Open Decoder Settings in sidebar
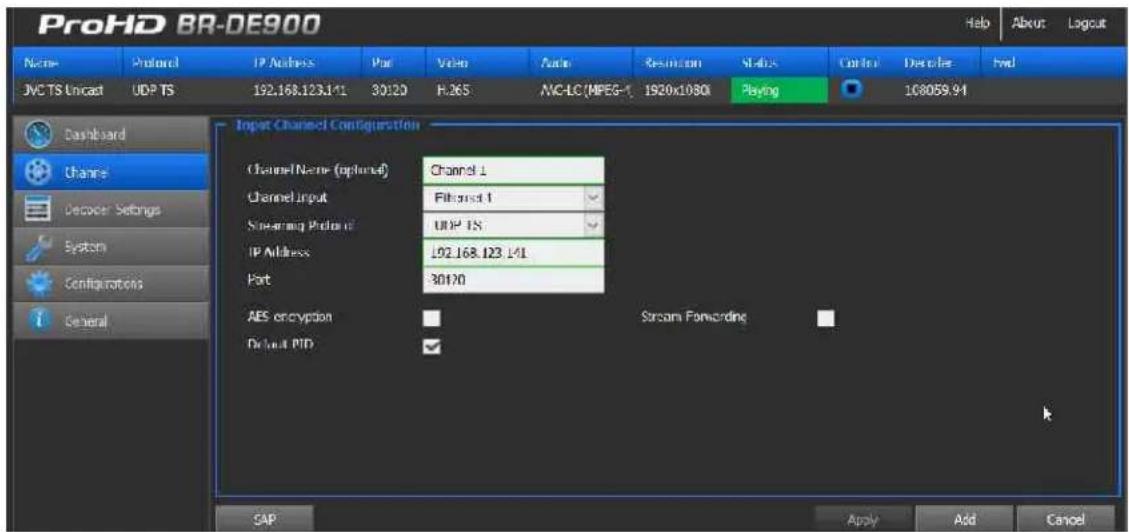Viewport: 1129px width, 532px height. 112,209
